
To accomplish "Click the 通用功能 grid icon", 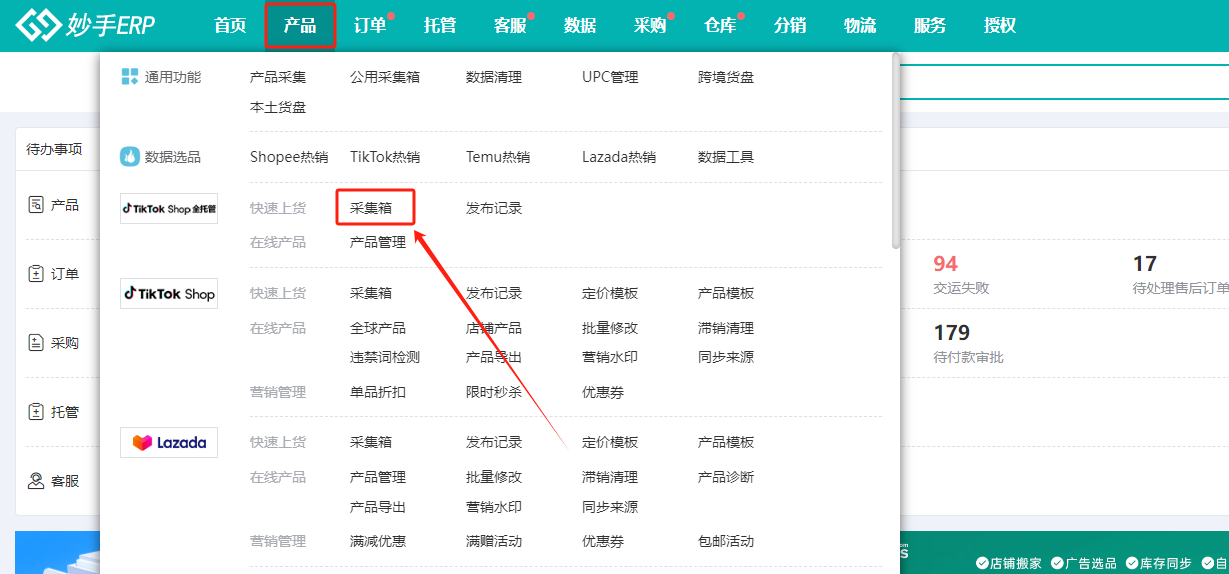I will click(x=129, y=77).
